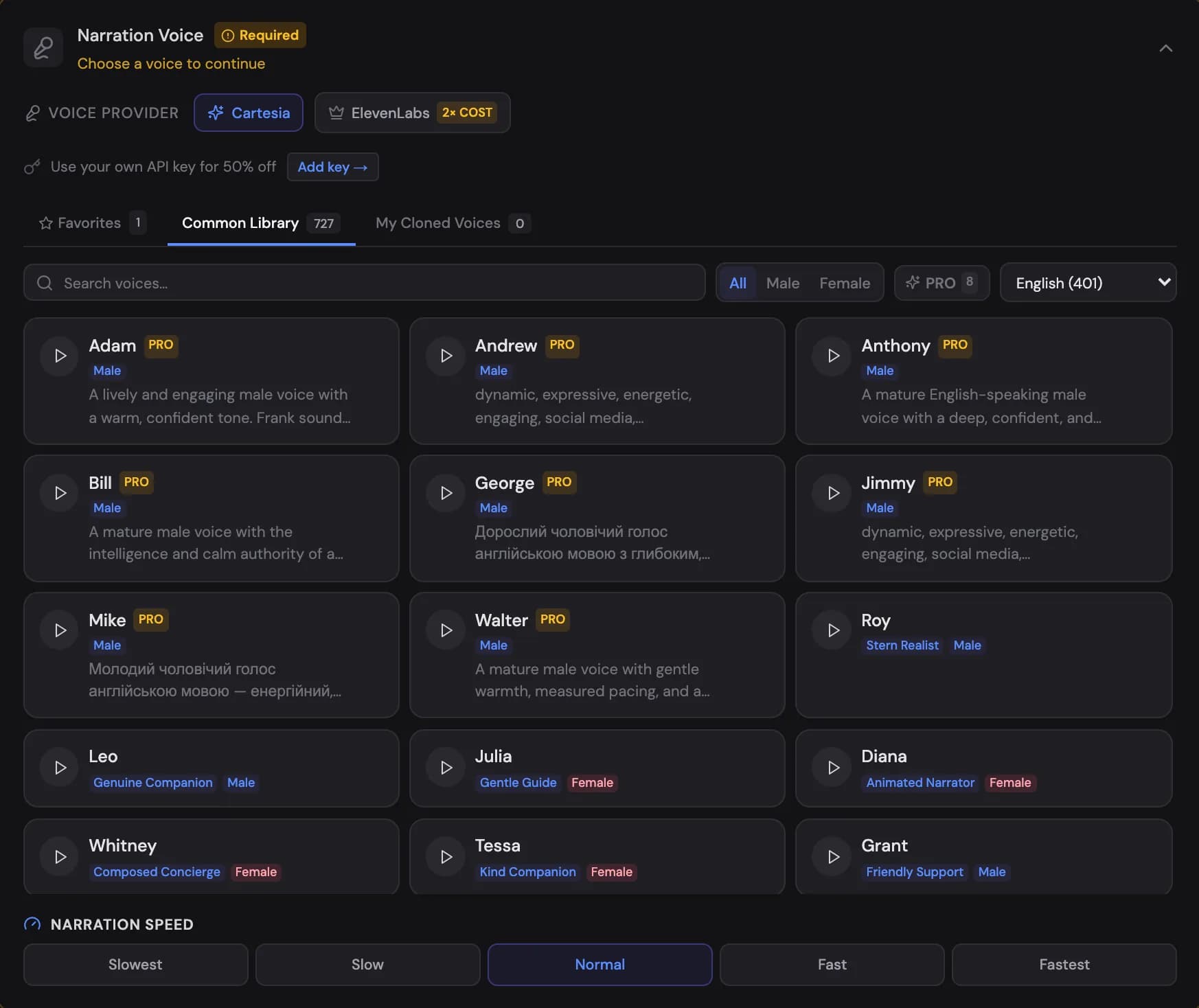
Task: Open the My Cloned Voices tab
Action: pos(453,223)
